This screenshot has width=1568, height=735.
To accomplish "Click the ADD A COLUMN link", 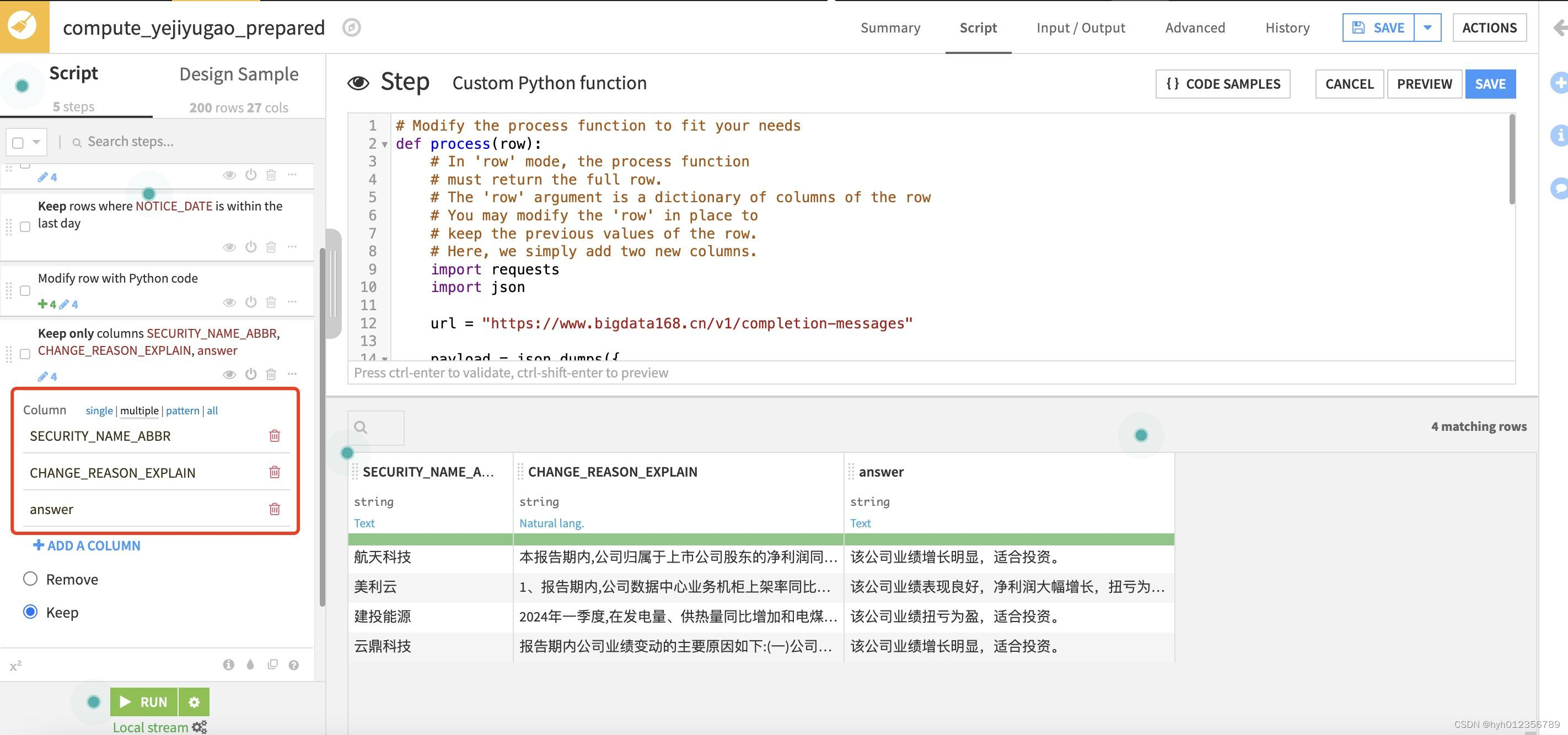I will (87, 546).
